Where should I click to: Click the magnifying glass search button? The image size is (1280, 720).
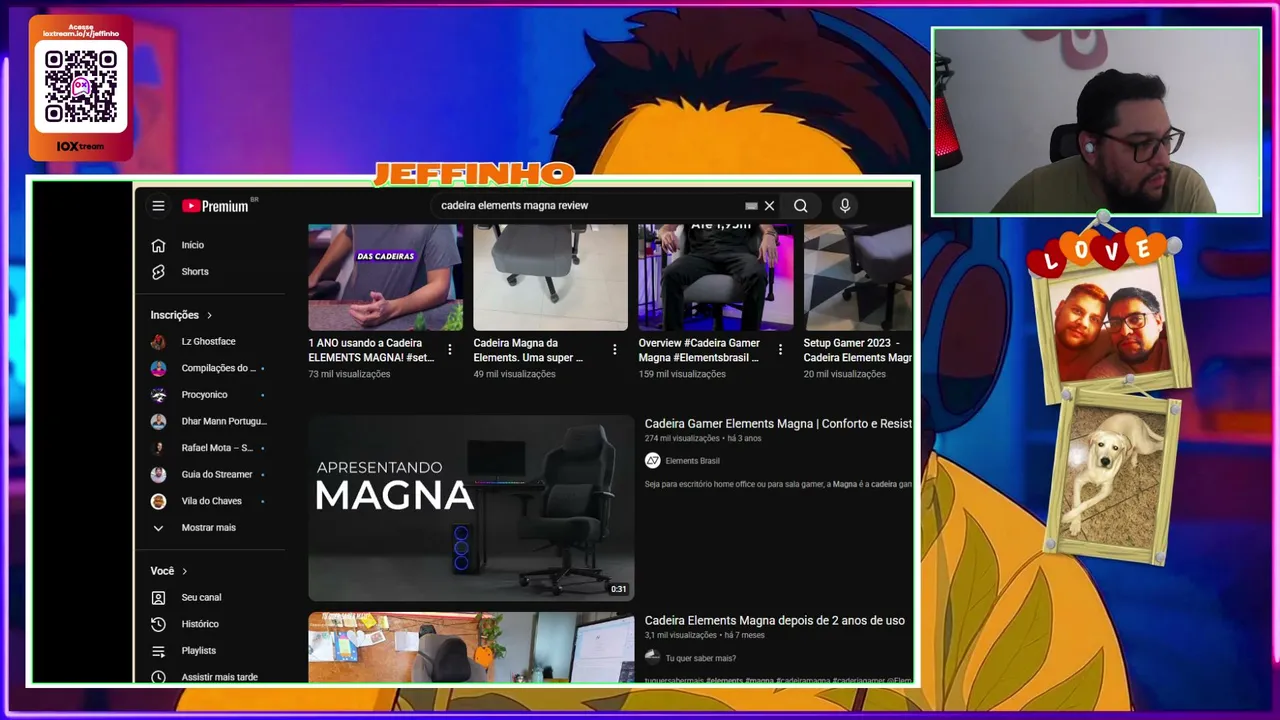click(801, 206)
